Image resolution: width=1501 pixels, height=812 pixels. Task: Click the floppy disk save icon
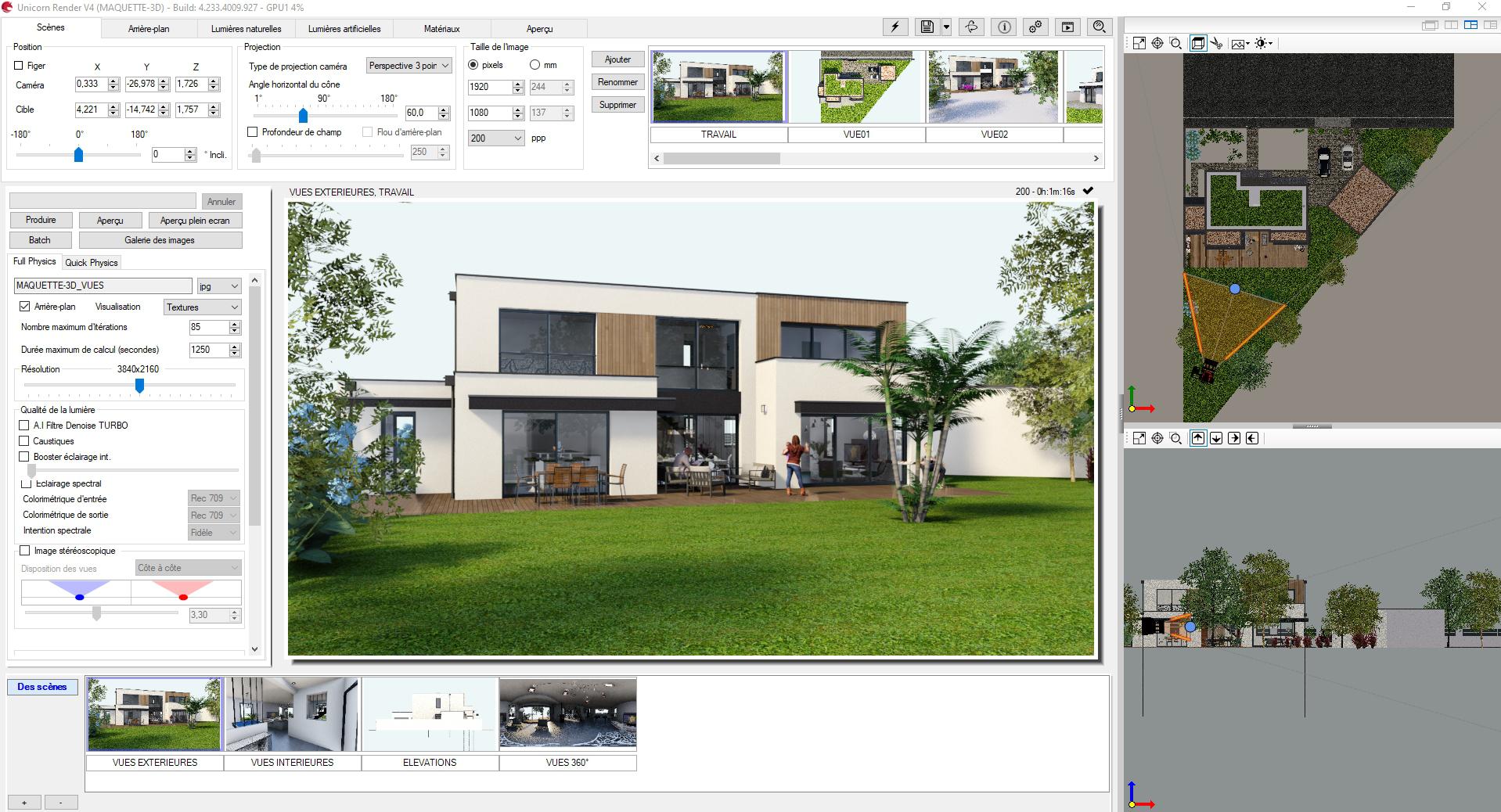point(927,27)
